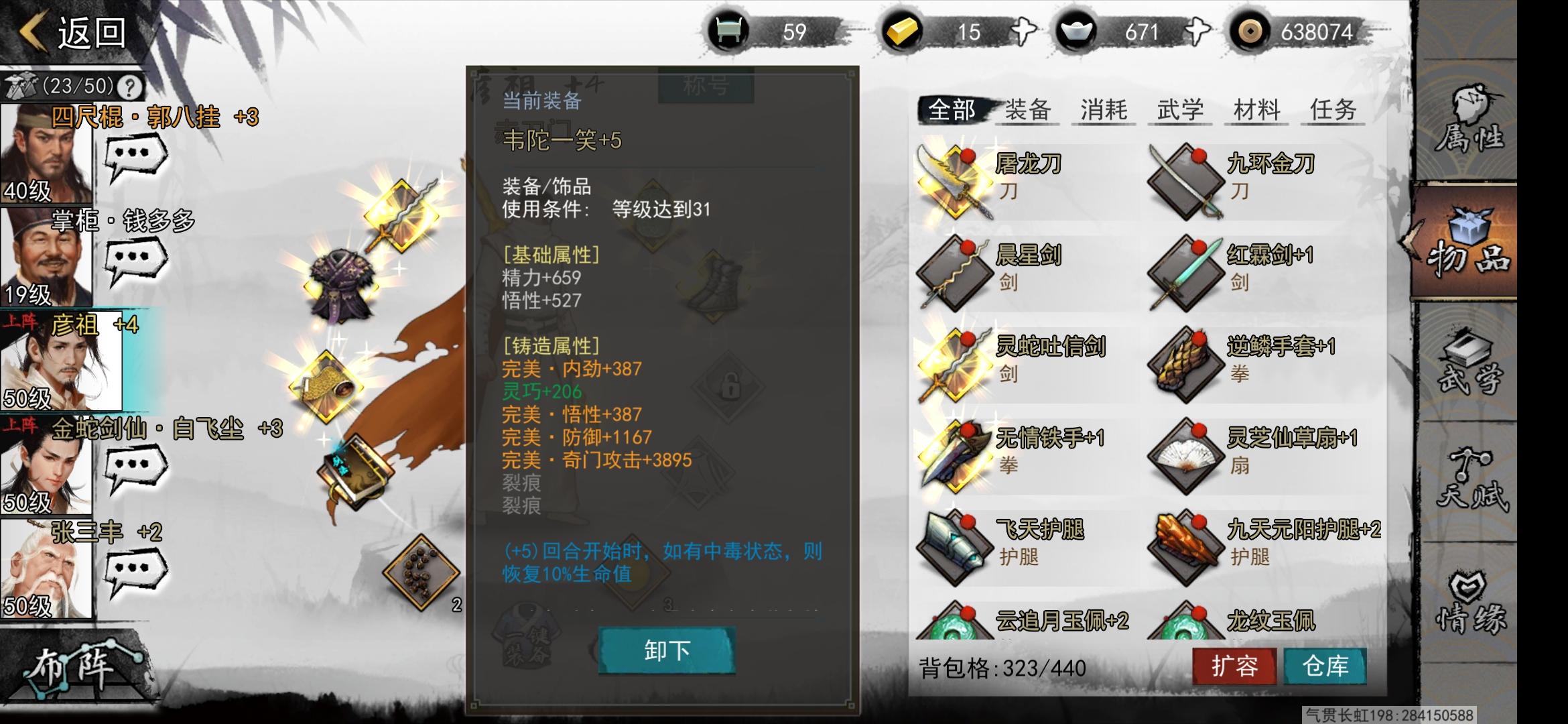Add gold bars with plus icon

pos(1023,32)
